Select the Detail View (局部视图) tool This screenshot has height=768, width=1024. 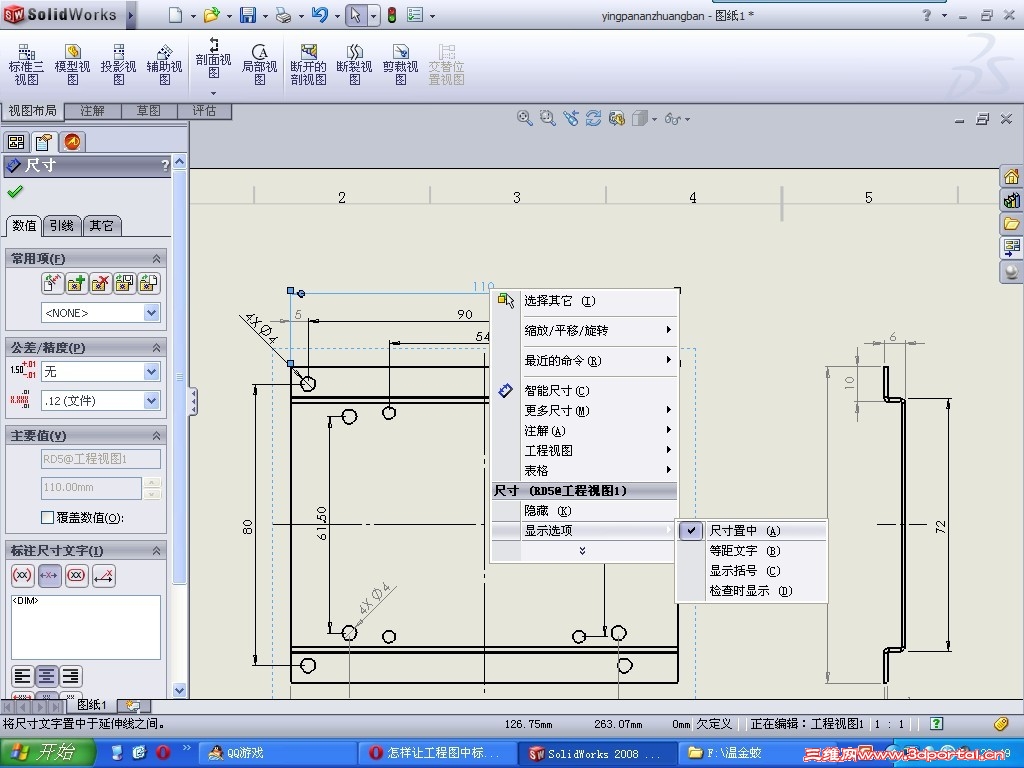(259, 65)
